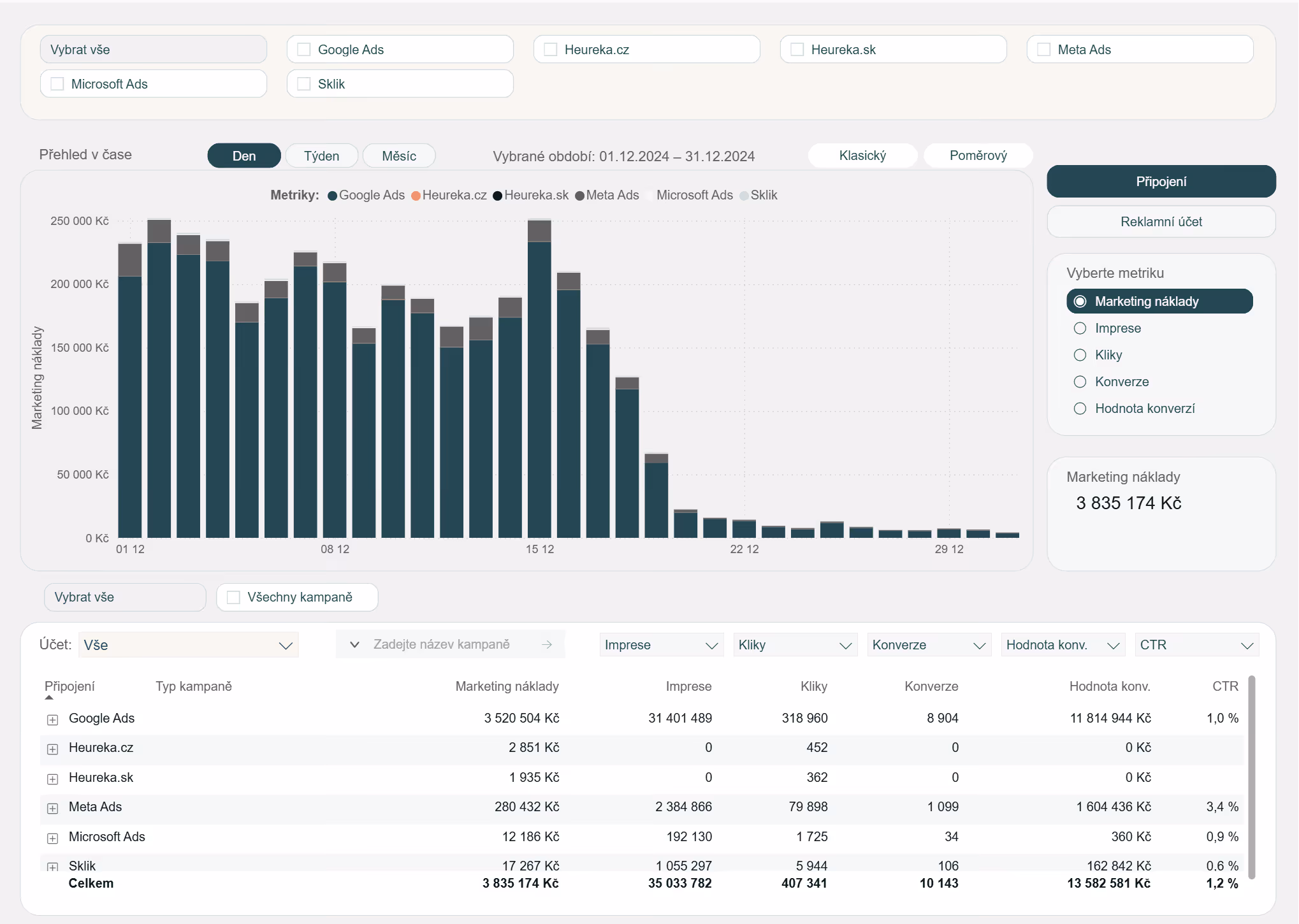Sort table by Kliky column header
This screenshot has height=924, width=1299.
pos(814,686)
